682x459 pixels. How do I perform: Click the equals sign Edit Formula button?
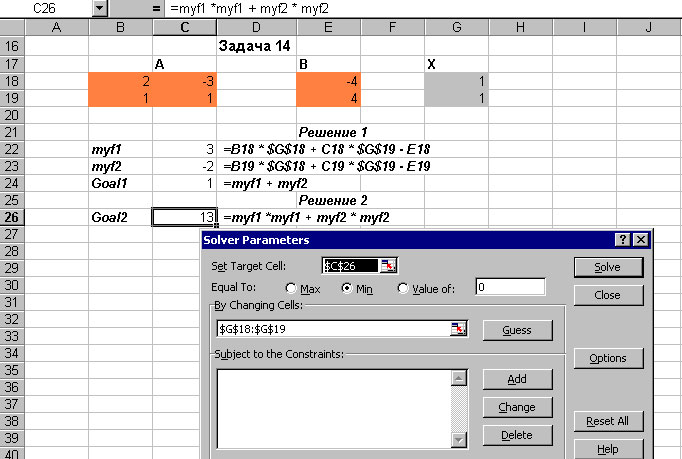[155, 8]
